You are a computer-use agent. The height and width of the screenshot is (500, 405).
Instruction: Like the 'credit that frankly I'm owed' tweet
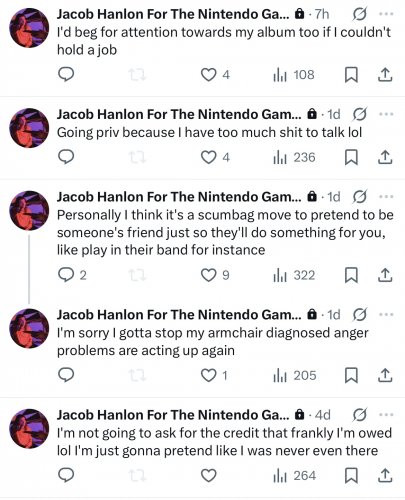point(209,475)
